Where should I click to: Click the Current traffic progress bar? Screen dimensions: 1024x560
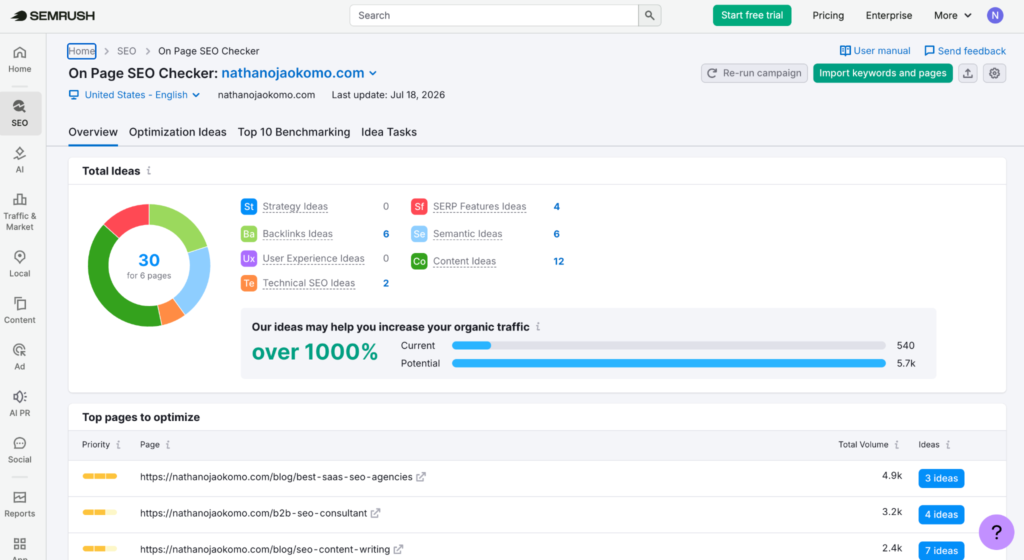[x=669, y=346]
